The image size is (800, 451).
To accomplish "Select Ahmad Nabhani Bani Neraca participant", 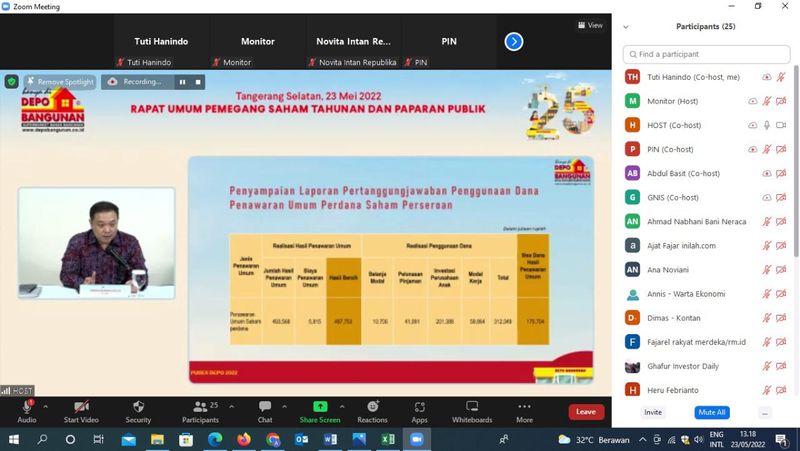I will tap(707, 221).
